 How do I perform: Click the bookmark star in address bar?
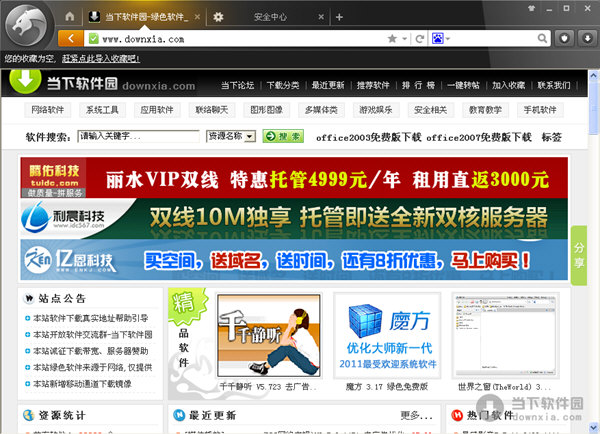[392, 38]
